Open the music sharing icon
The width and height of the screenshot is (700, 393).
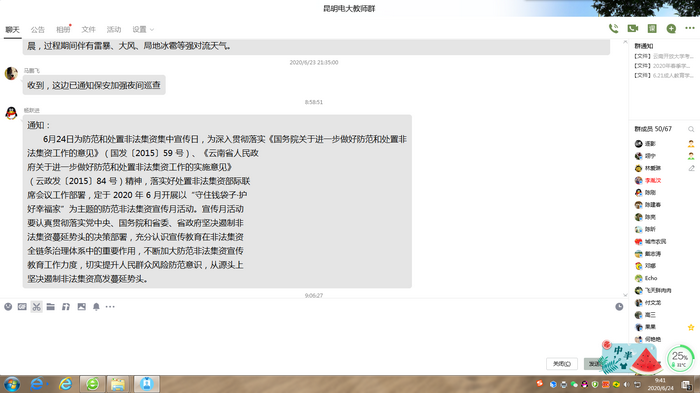66,307
